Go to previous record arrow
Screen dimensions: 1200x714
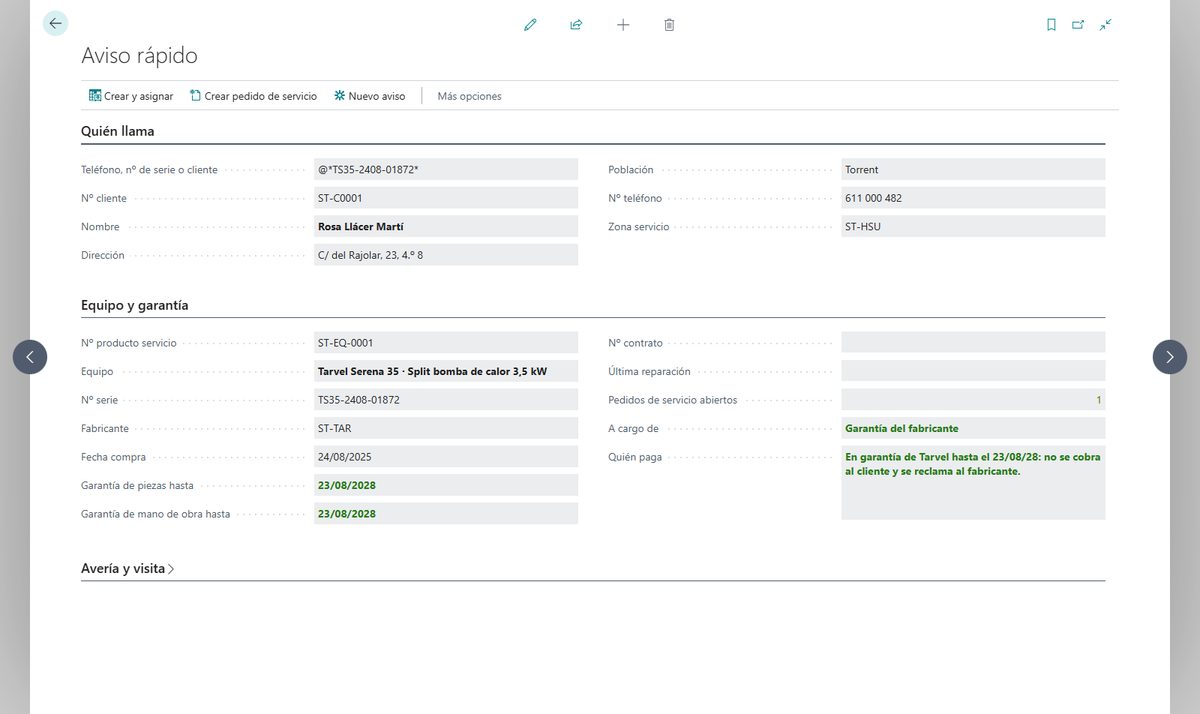click(30, 357)
